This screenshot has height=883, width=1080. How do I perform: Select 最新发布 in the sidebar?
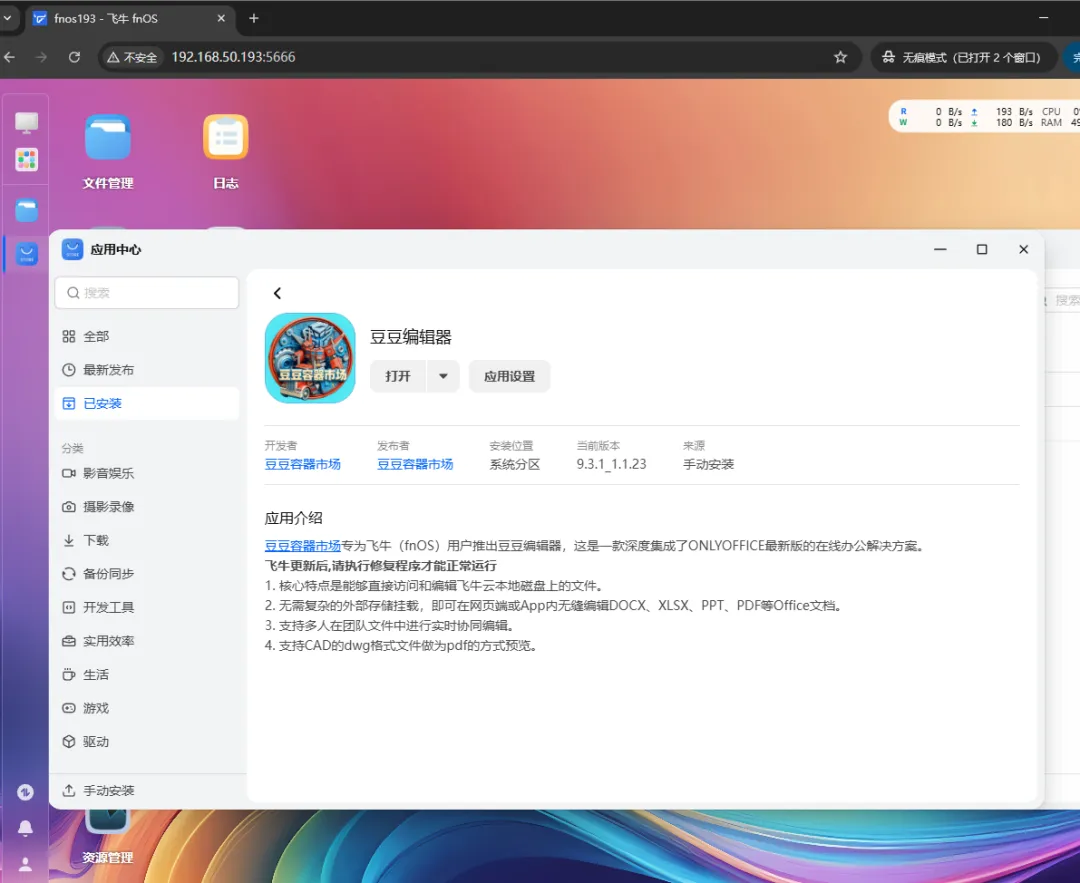[147, 370]
